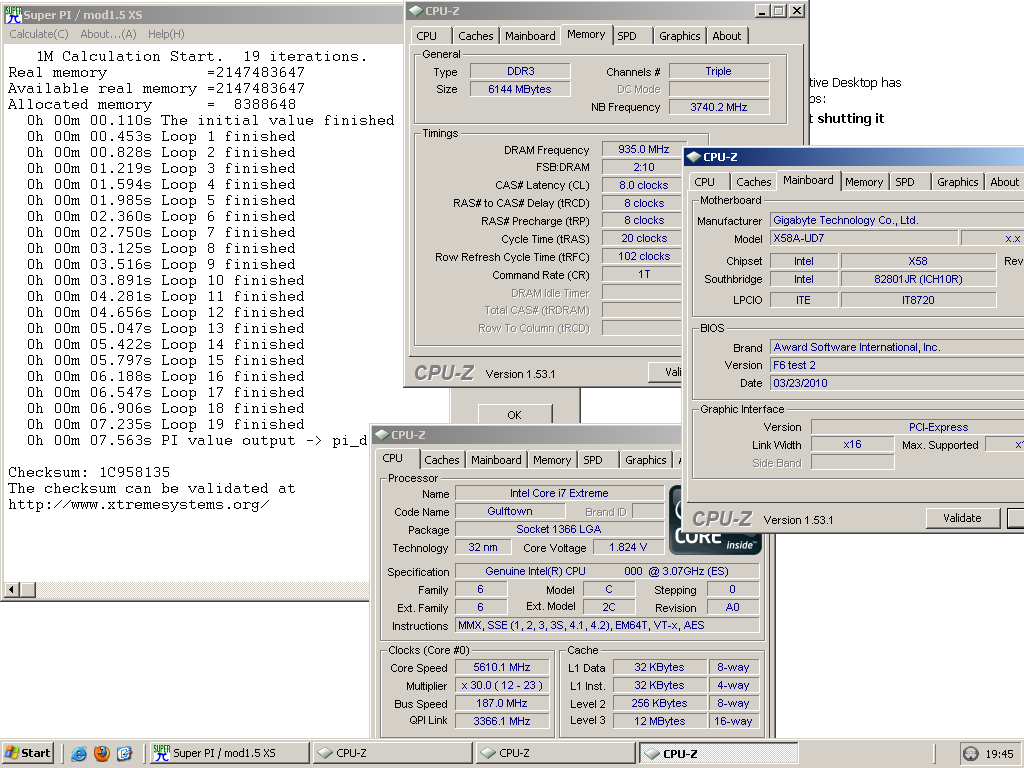Select Graphics tab in Memory CPU-Z window

[679, 36]
